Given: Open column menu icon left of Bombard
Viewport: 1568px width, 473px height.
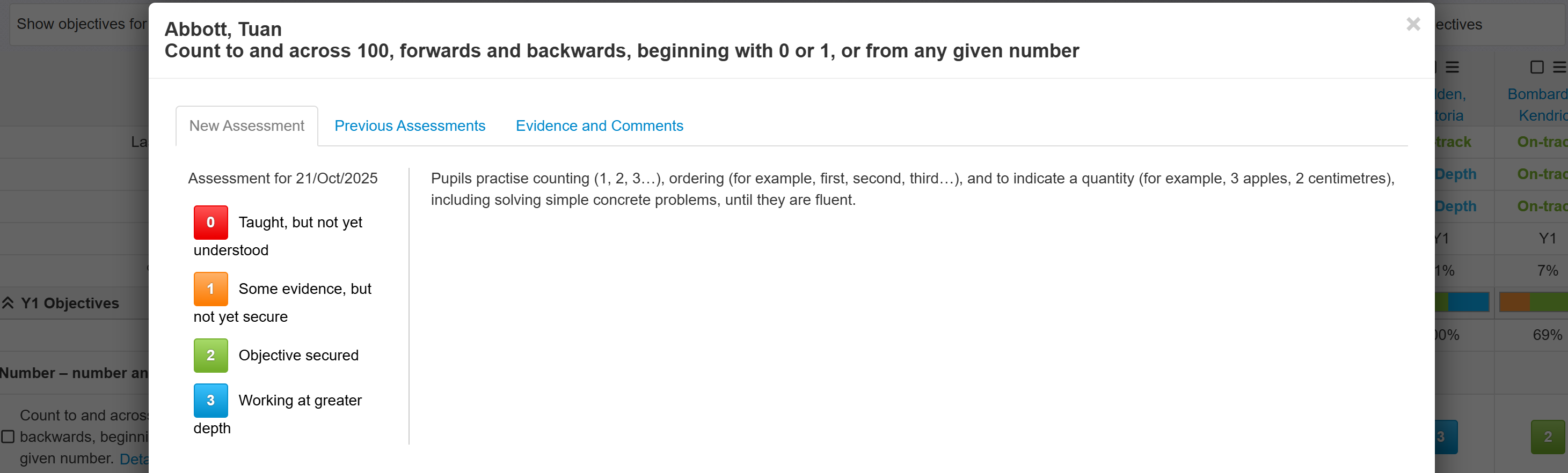Looking at the screenshot, I should tap(1453, 67).
